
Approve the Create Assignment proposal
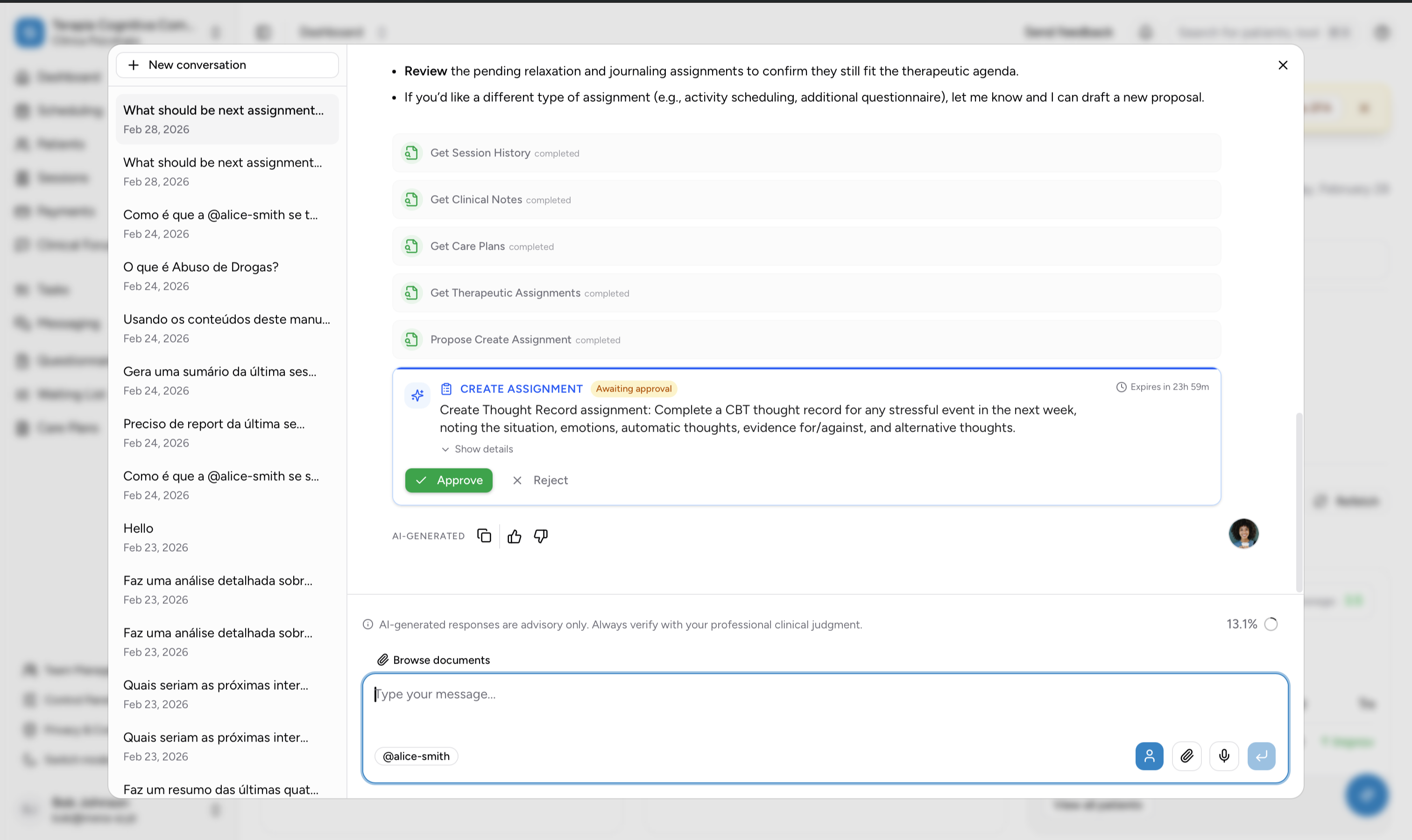pyautogui.click(x=449, y=480)
